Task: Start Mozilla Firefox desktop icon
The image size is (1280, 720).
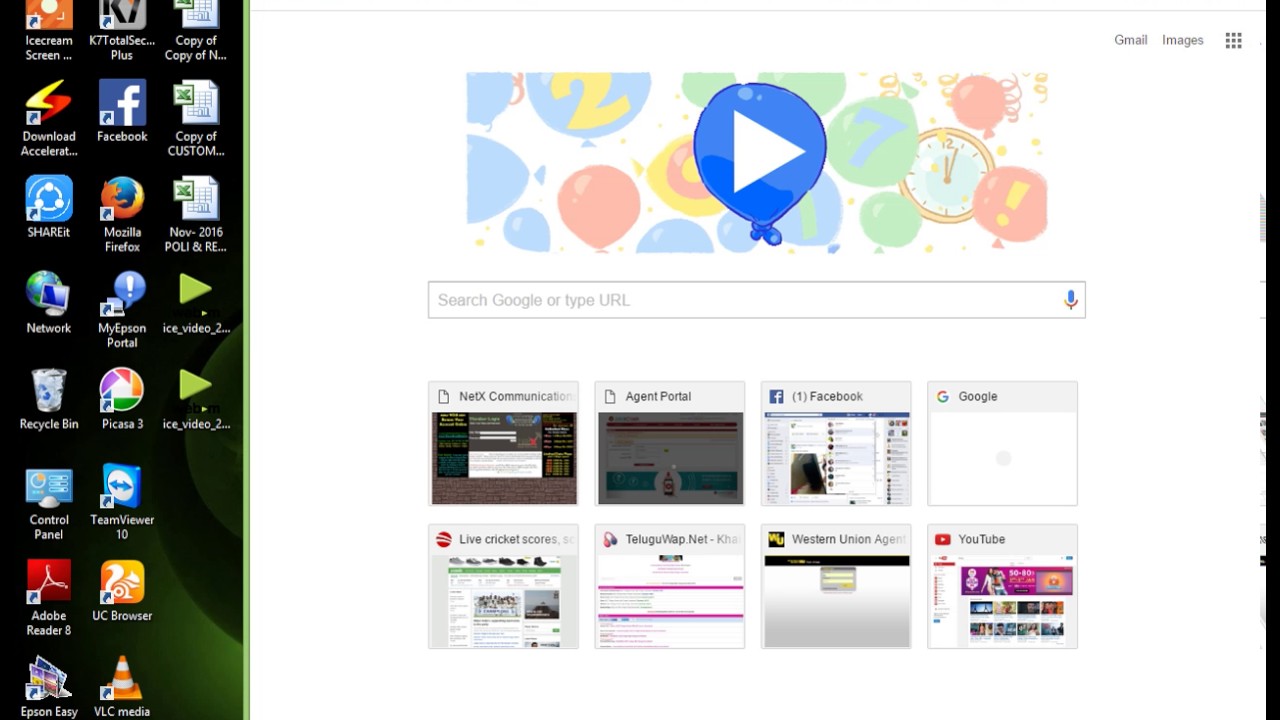Action: tap(122, 214)
